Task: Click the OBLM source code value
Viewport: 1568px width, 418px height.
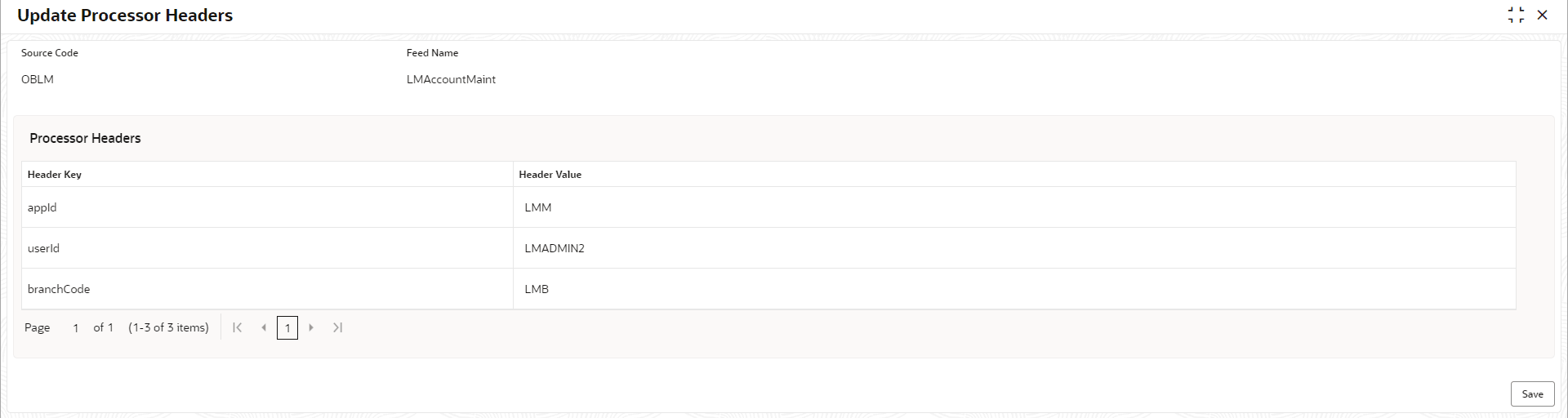Action: coord(38,79)
